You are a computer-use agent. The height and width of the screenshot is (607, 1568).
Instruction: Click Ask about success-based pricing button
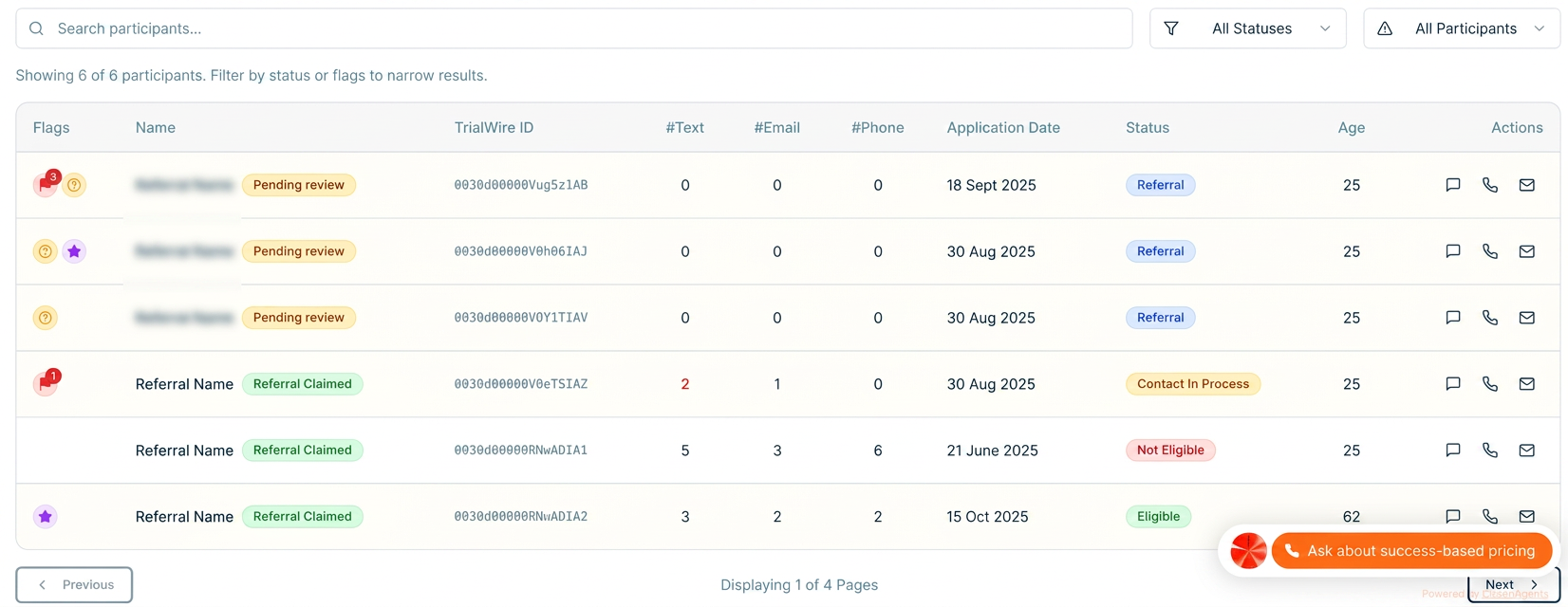coord(1411,551)
